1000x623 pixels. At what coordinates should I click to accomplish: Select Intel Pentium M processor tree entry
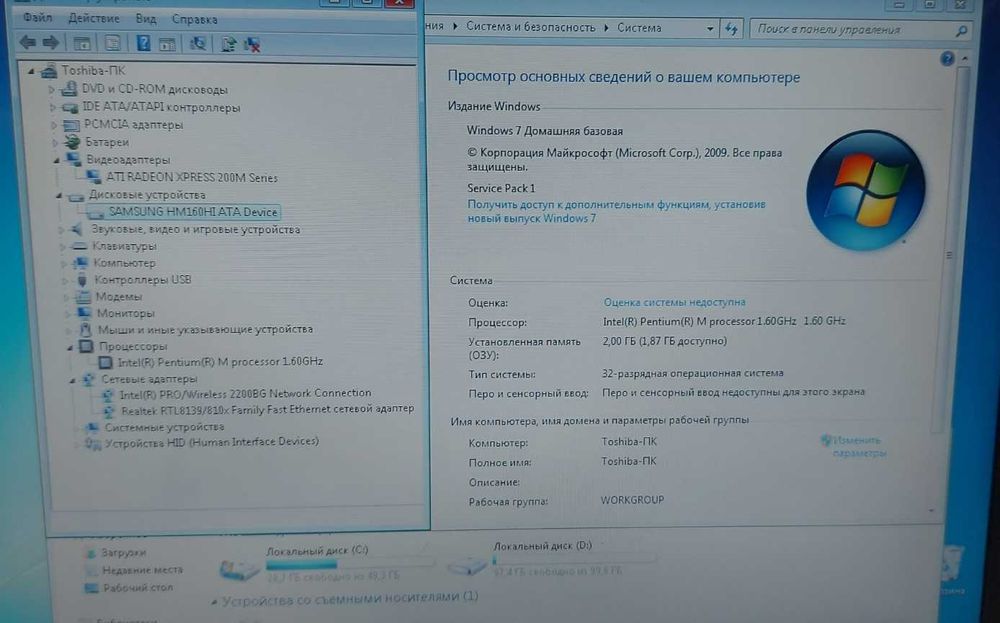click(220, 362)
